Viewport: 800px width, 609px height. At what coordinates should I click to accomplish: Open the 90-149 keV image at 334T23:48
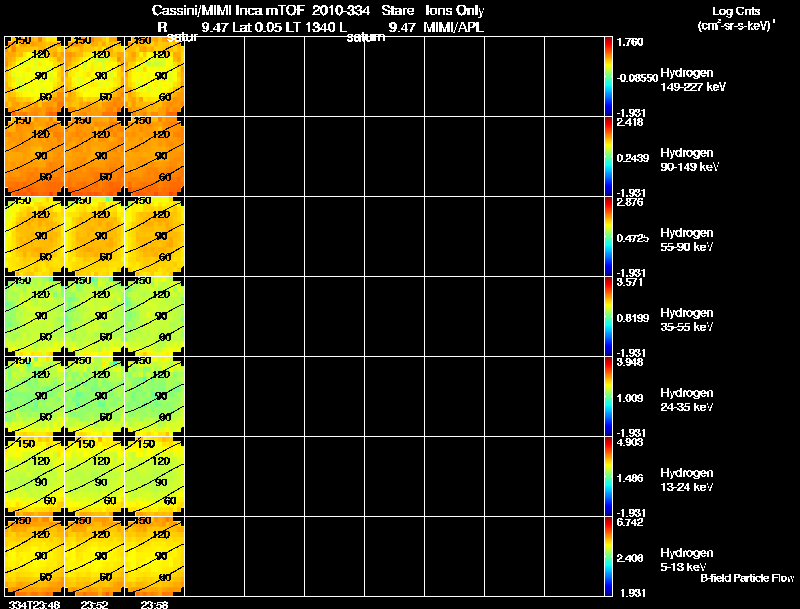point(35,156)
